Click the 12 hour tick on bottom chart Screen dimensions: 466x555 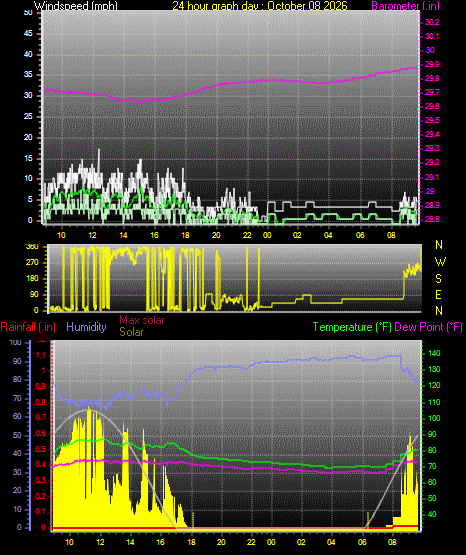(x=100, y=542)
